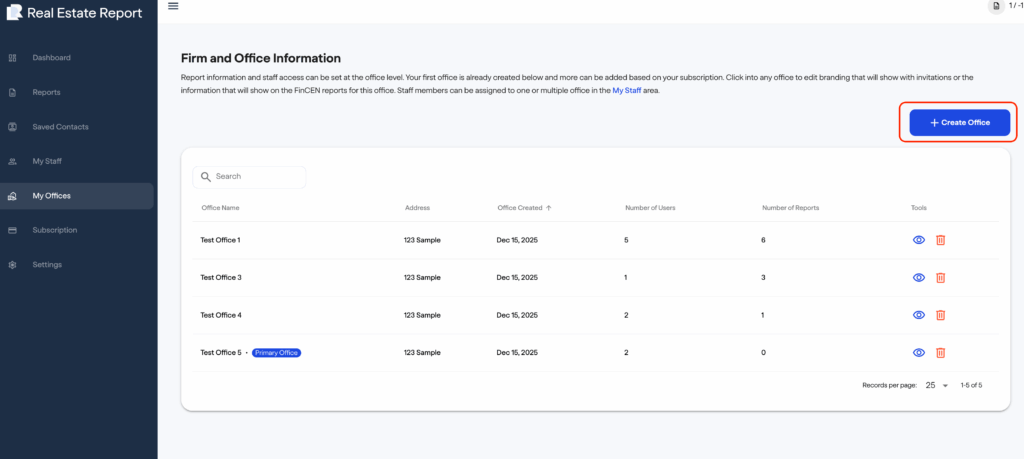1024x459 pixels.
Task: Open the Records per page dropdown
Action: (937, 385)
